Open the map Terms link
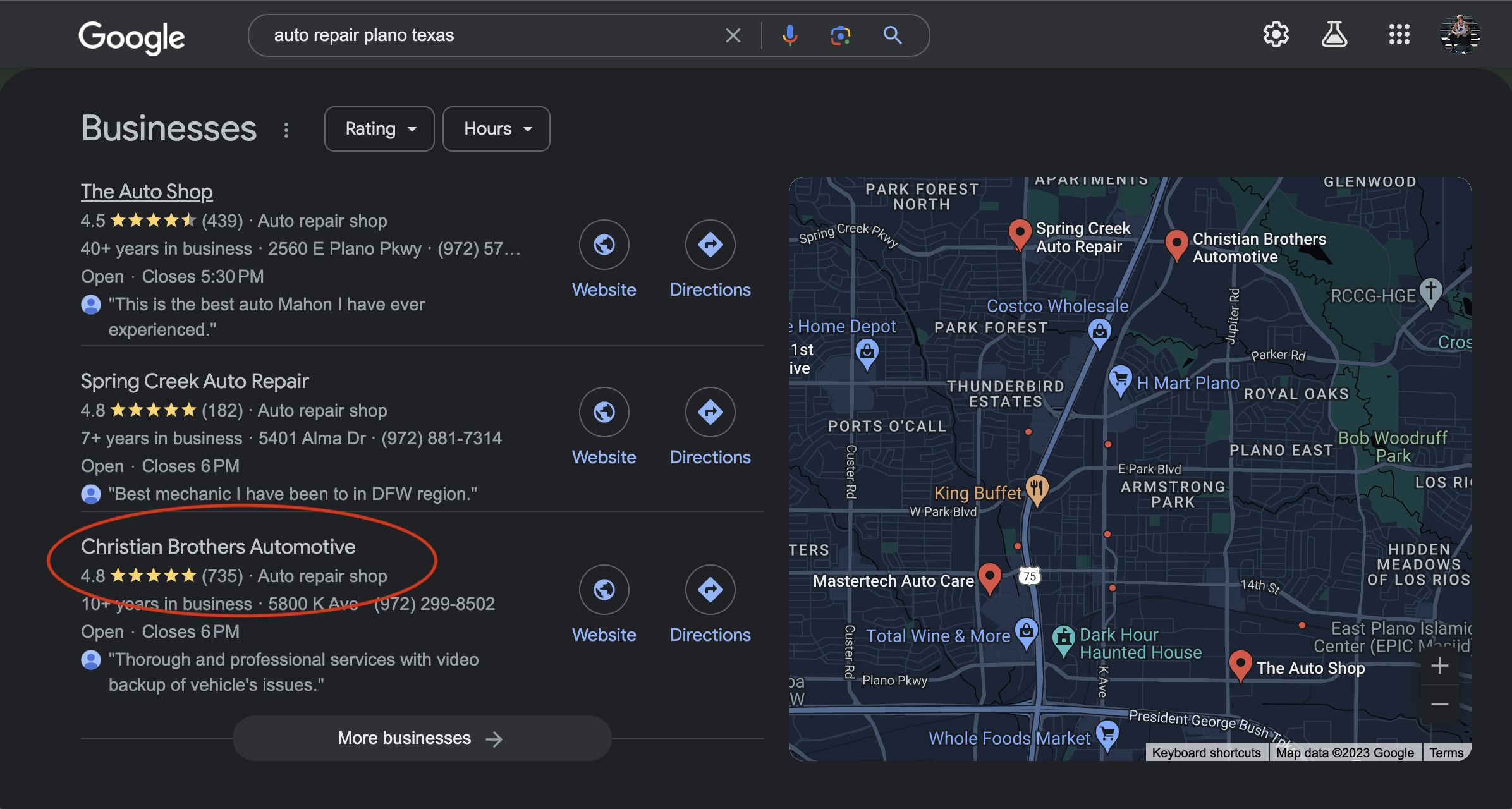1512x809 pixels. tap(1446, 753)
